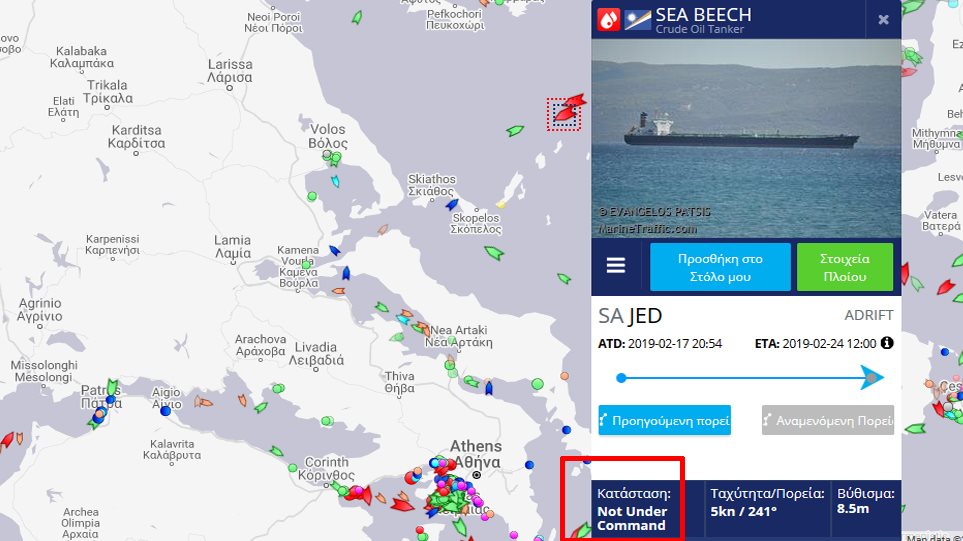This screenshot has height=541, width=963.
Task: Select the highlighted Sea Beech ship marker
Action: (564, 115)
